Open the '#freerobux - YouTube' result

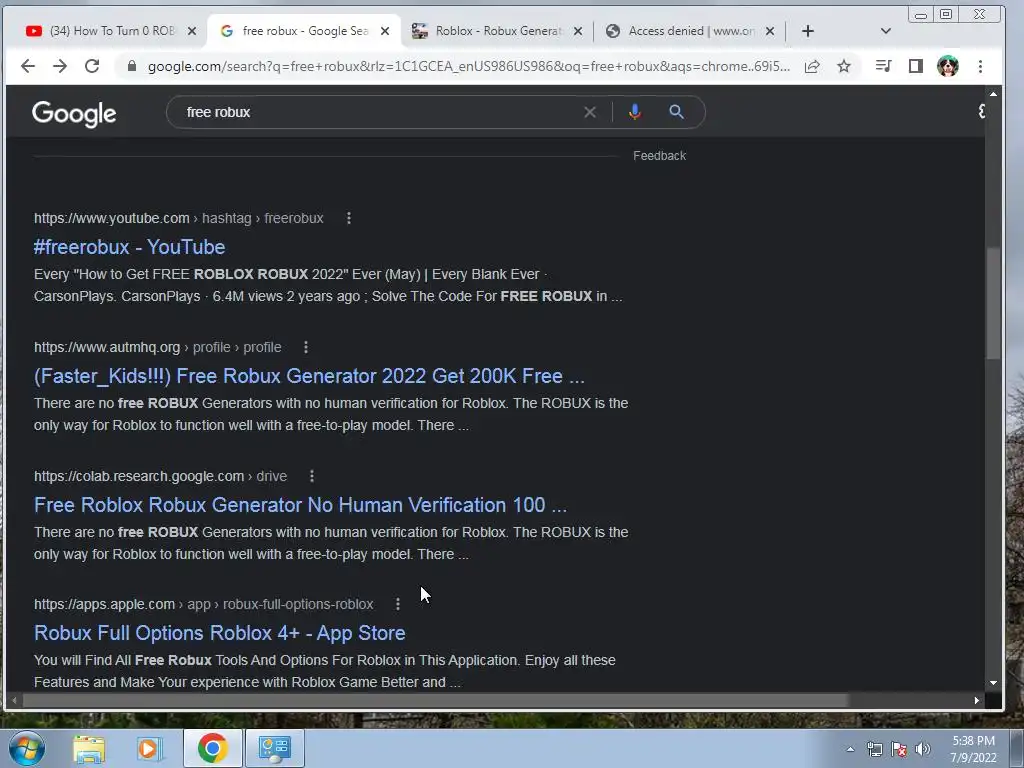(129, 247)
